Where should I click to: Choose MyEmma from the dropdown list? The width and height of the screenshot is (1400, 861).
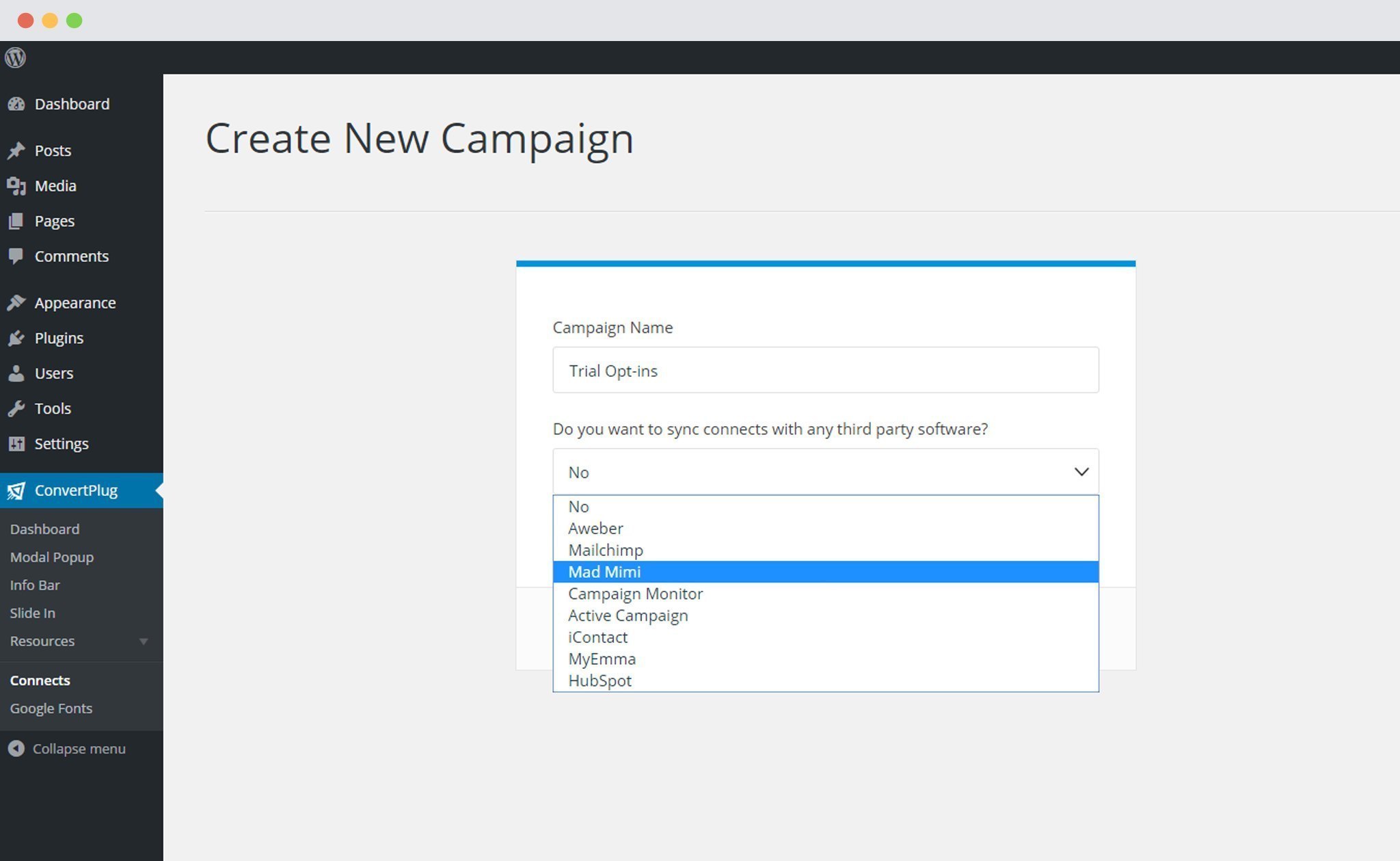(826, 659)
